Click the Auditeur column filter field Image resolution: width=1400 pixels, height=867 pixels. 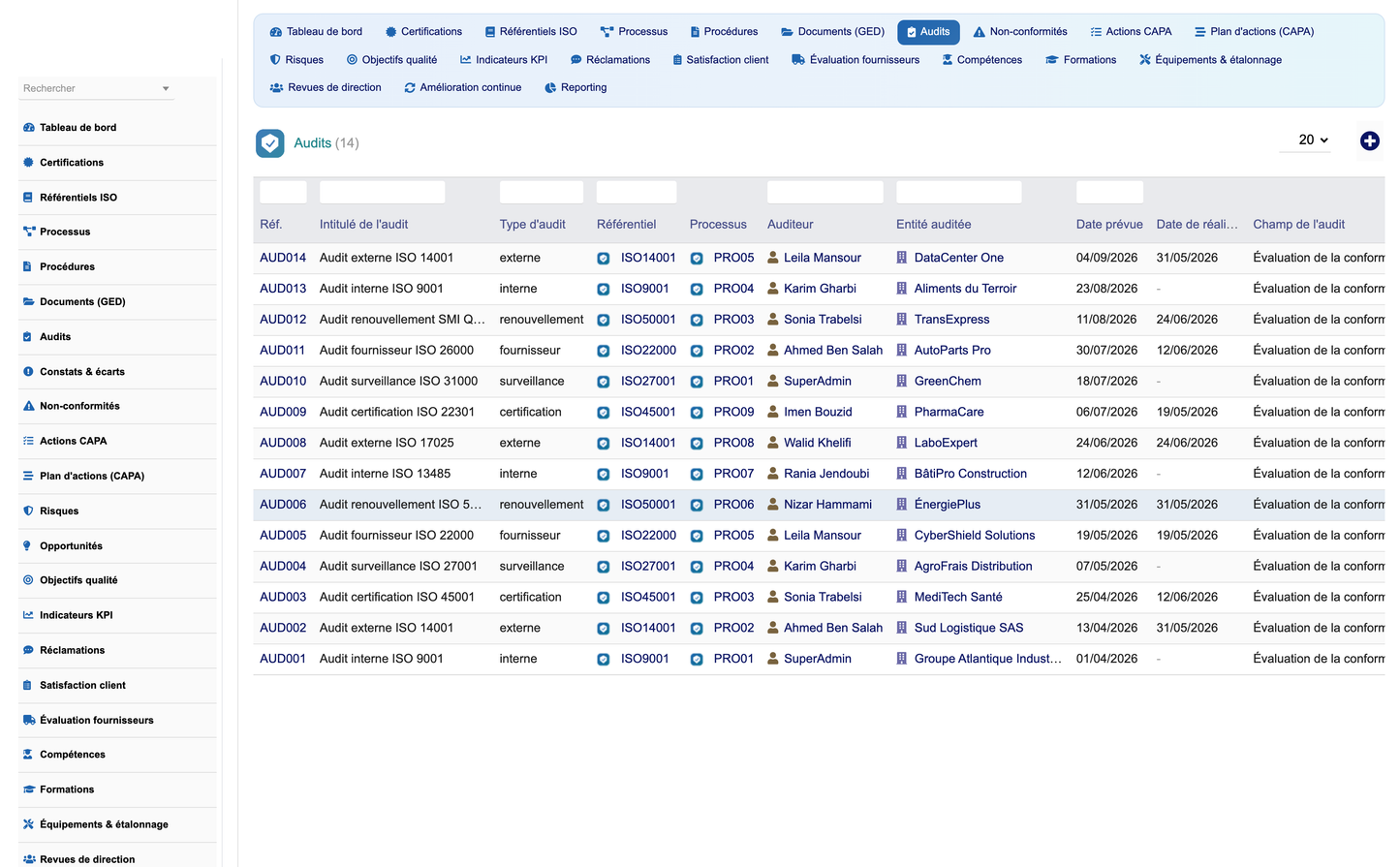(825, 192)
